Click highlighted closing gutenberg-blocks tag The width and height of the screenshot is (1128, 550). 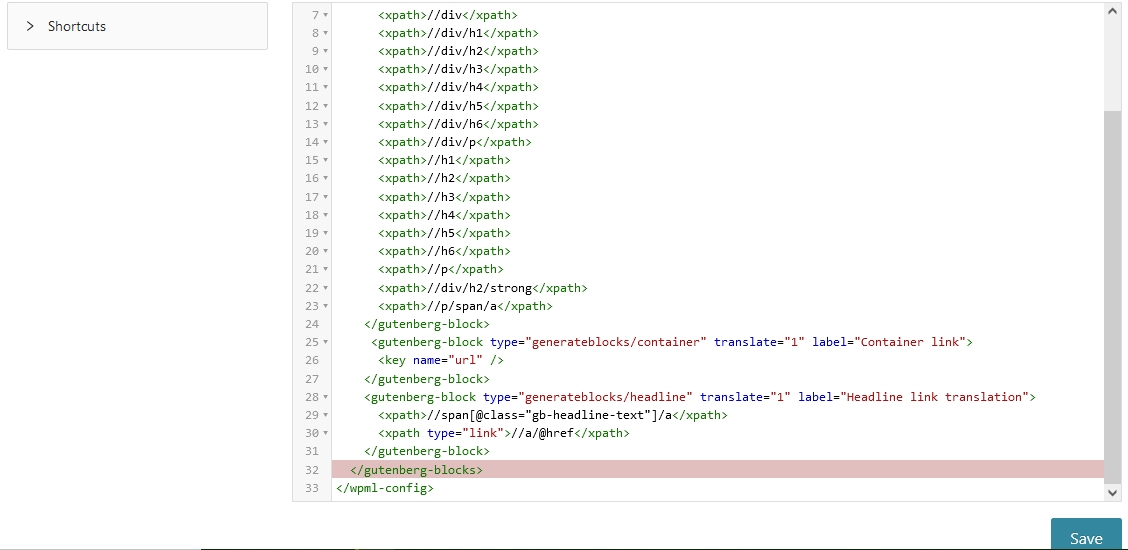416,469
